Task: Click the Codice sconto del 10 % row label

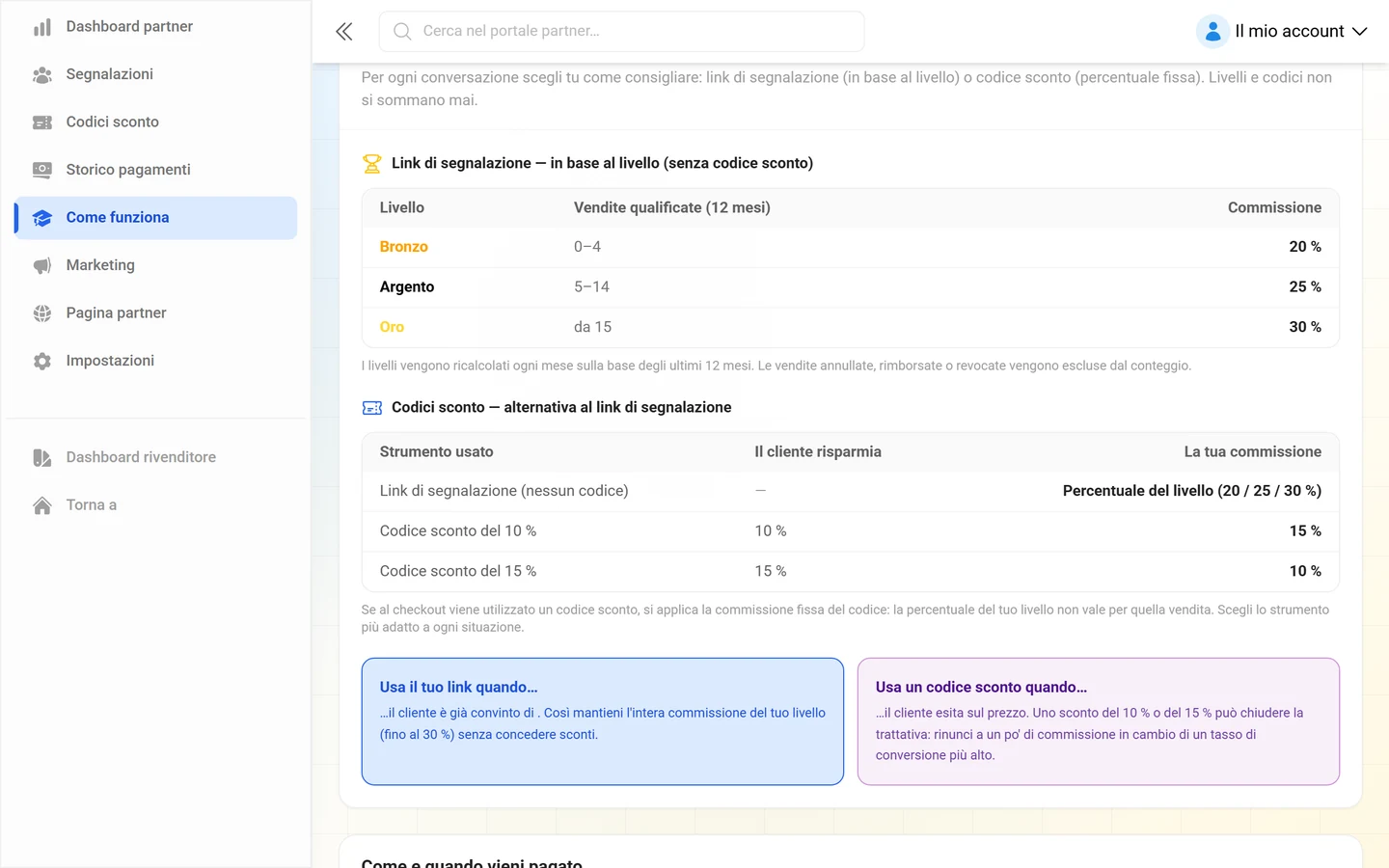Action: click(x=458, y=531)
